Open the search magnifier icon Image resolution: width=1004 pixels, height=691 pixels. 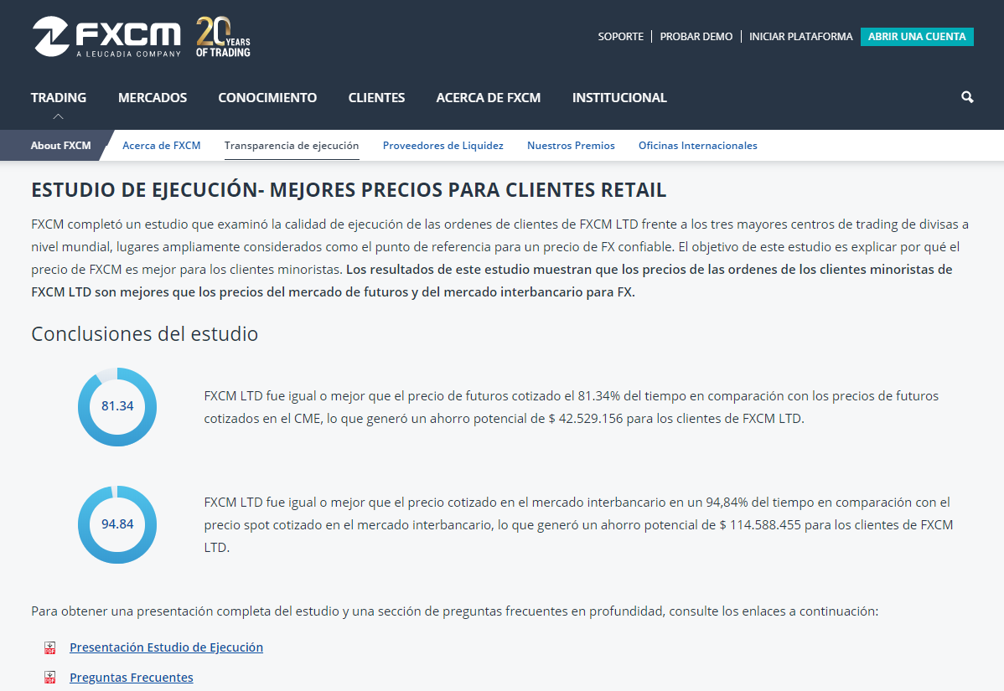coord(966,97)
